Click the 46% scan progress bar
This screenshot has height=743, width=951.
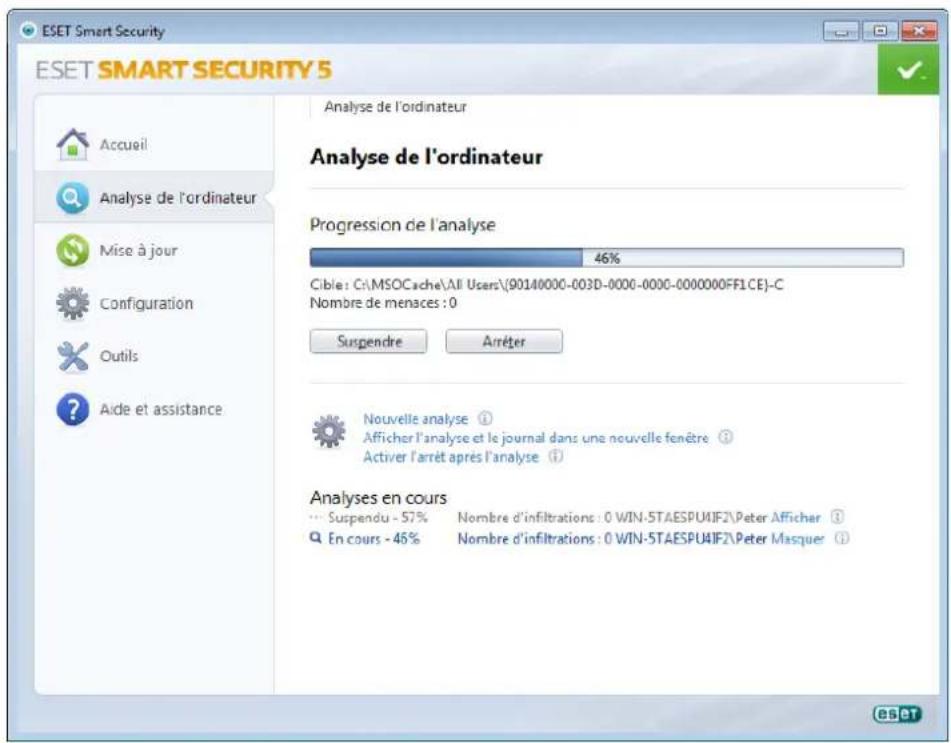607,258
